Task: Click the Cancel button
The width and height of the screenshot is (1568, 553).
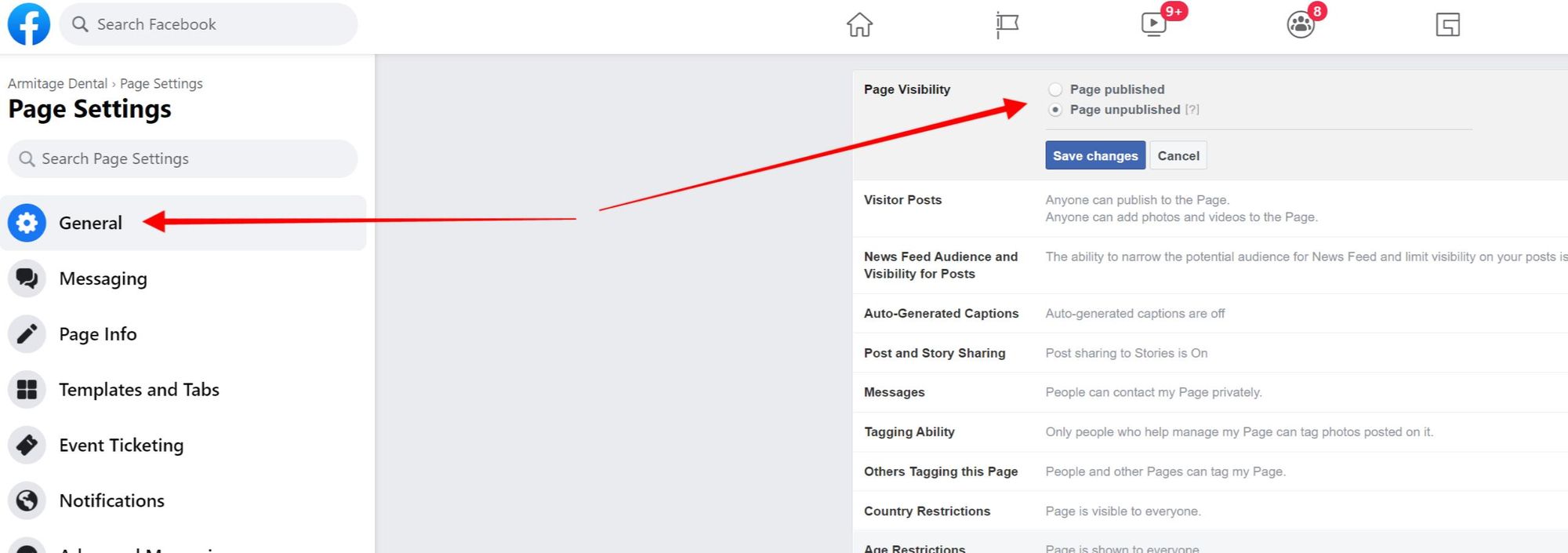Action: point(1178,155)
